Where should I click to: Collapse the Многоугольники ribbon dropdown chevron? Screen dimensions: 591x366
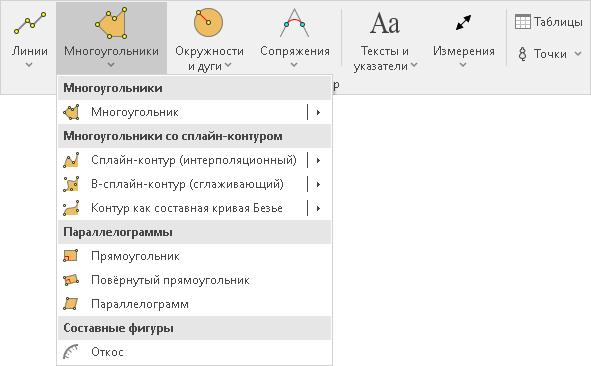111,65
